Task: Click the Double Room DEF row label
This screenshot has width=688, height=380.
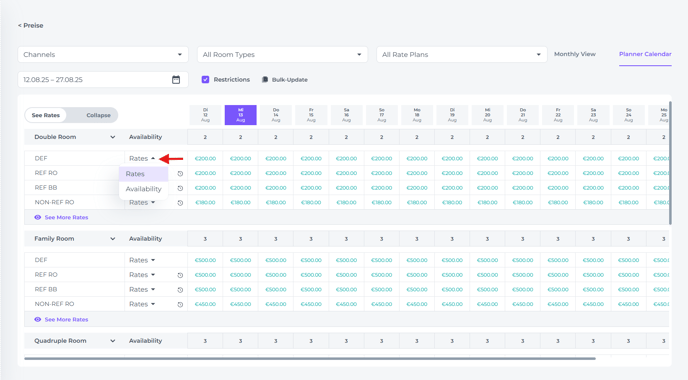Action: (x=41, y=158)
